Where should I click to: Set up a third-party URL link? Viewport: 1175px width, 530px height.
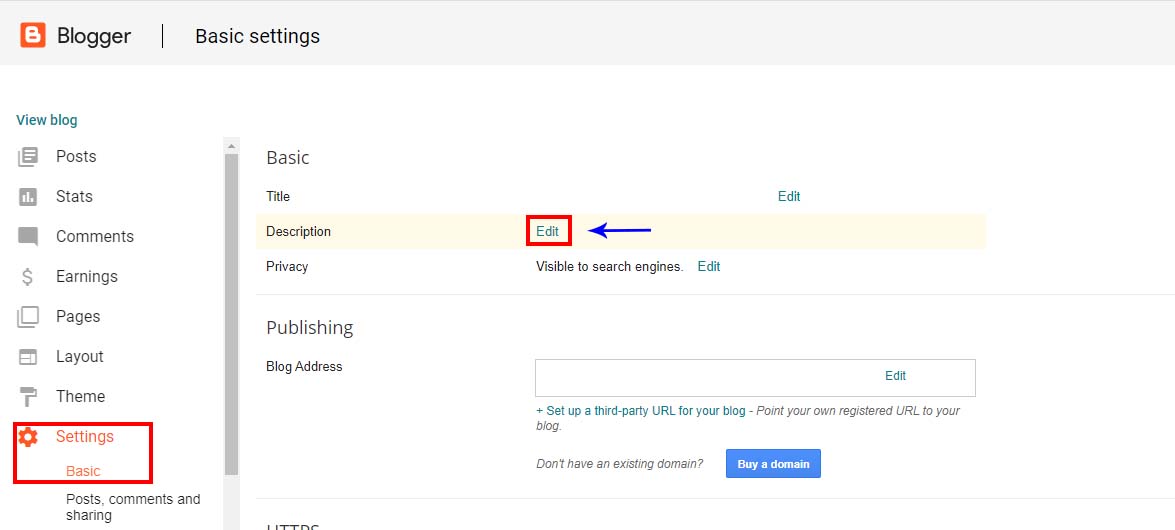641,411
